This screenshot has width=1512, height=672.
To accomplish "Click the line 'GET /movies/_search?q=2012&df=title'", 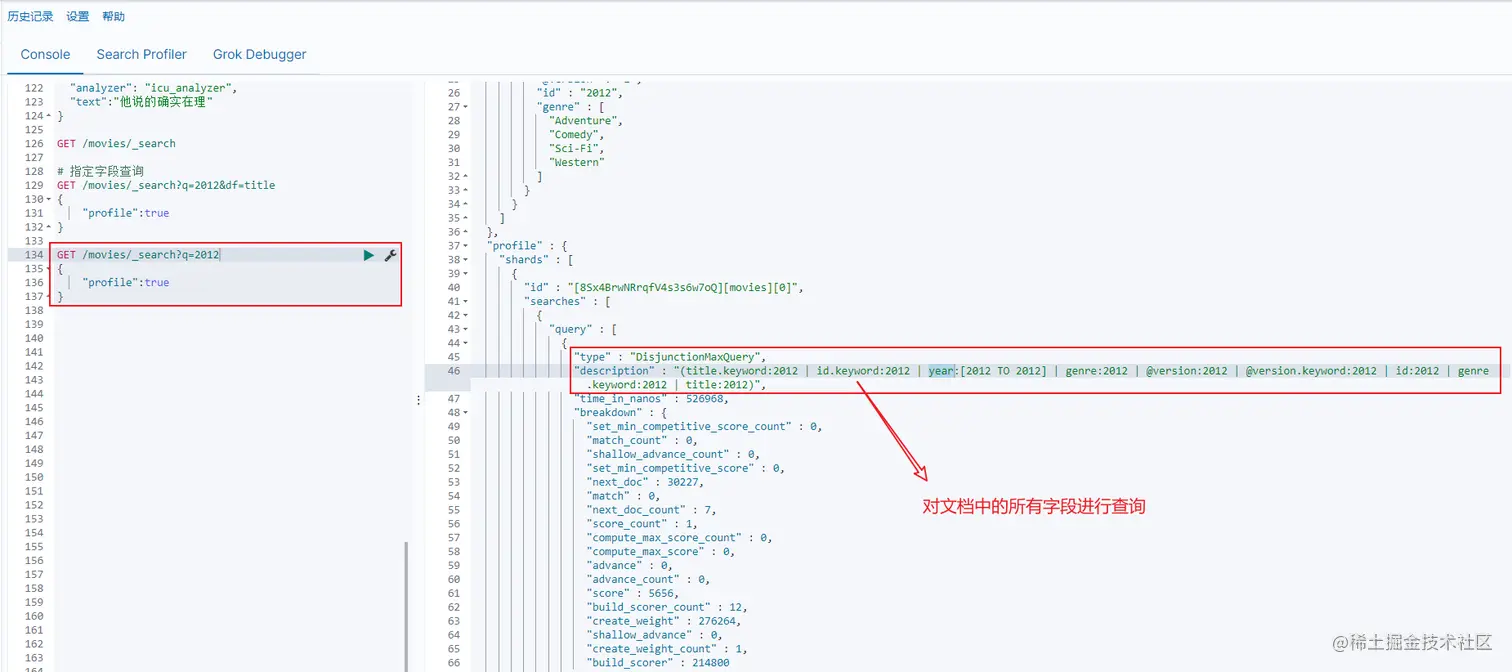I will pyautogui.click(x=166, y=185).
